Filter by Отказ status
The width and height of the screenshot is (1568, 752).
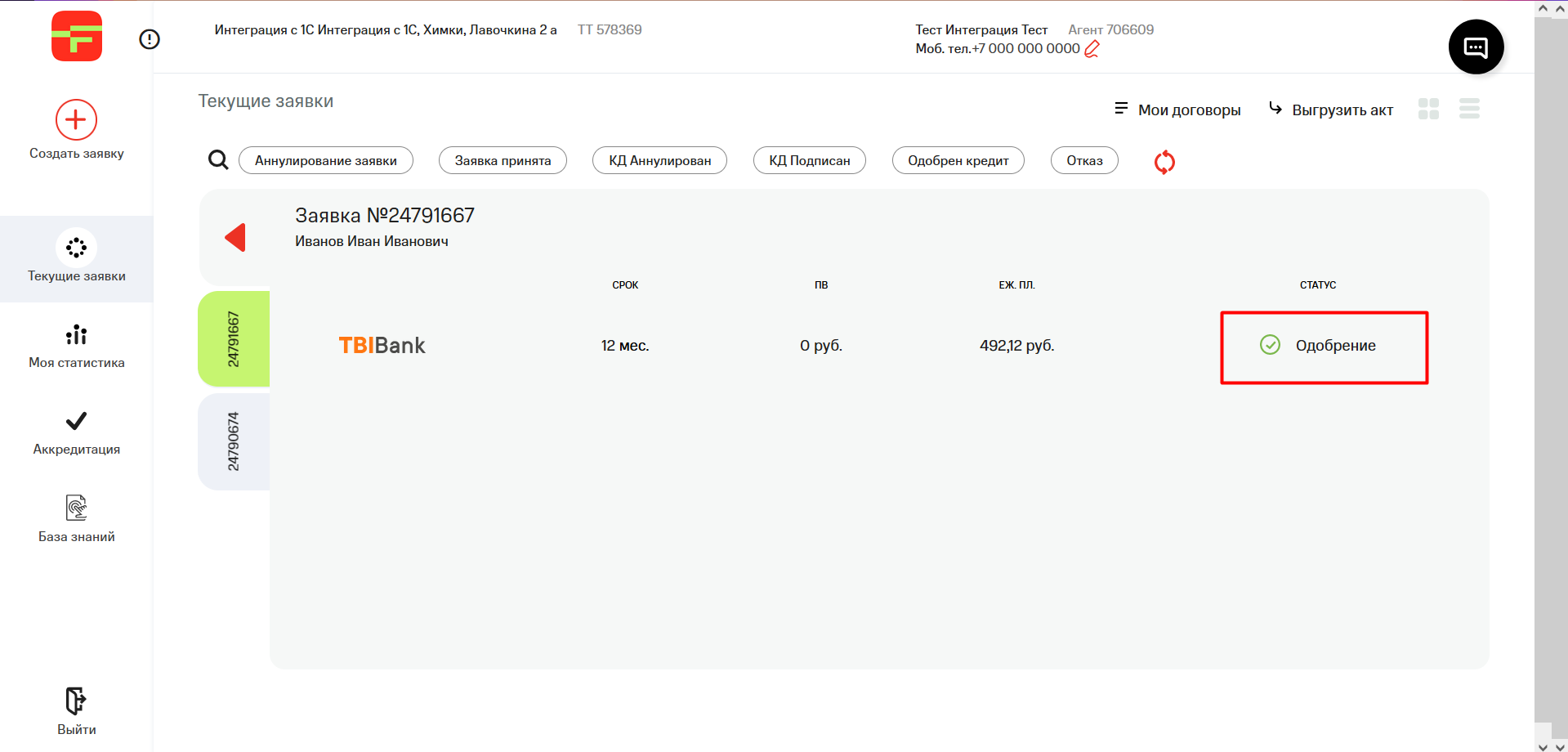pyautogui.click(x=1084, y=160)
